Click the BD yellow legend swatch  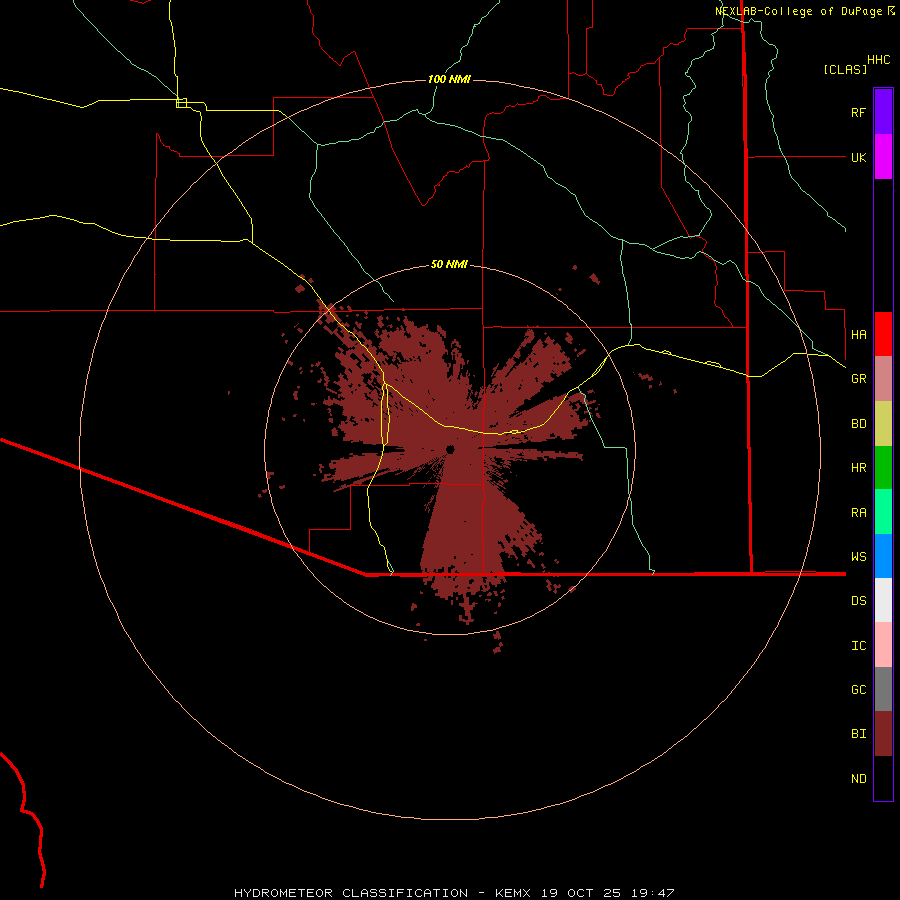click(x=883, y=423)
